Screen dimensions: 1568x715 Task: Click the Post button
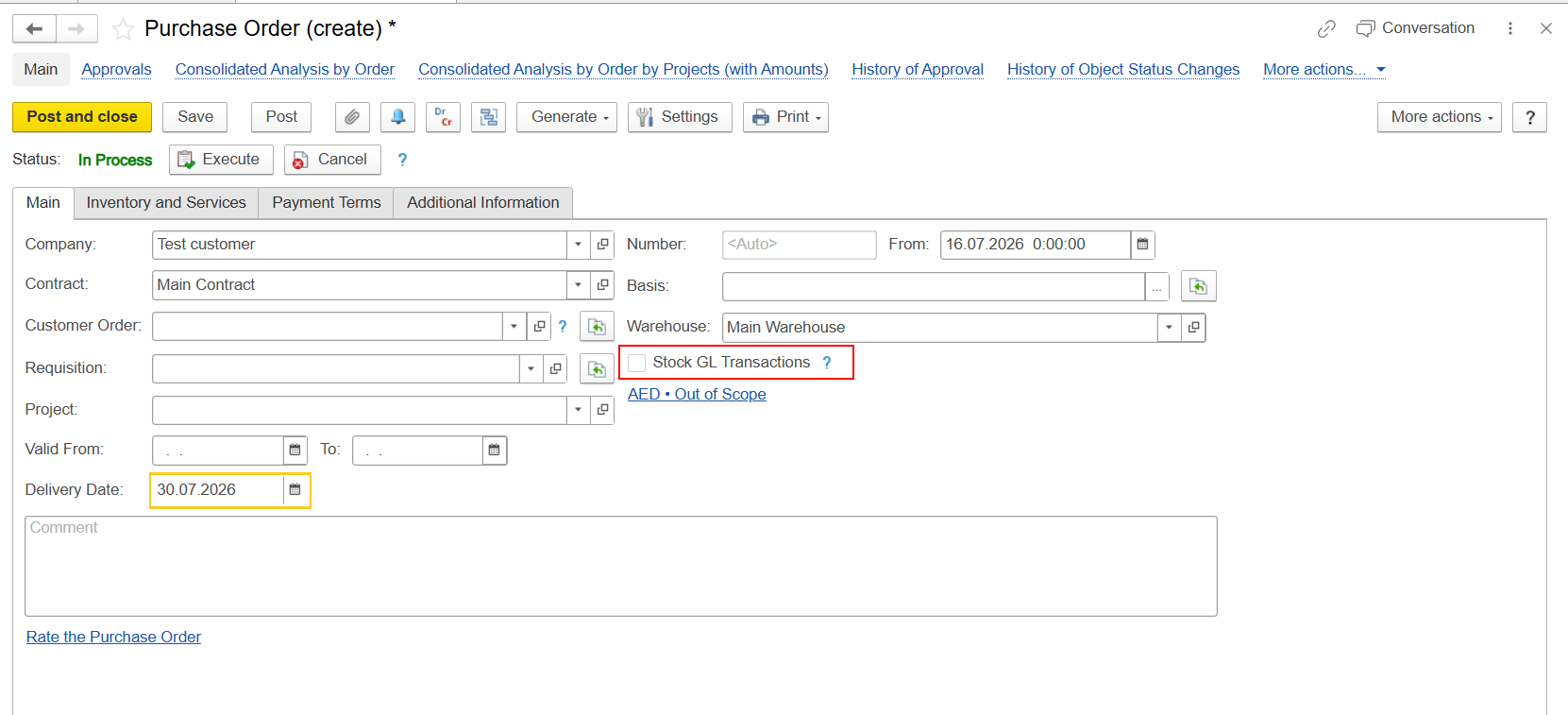281,117
